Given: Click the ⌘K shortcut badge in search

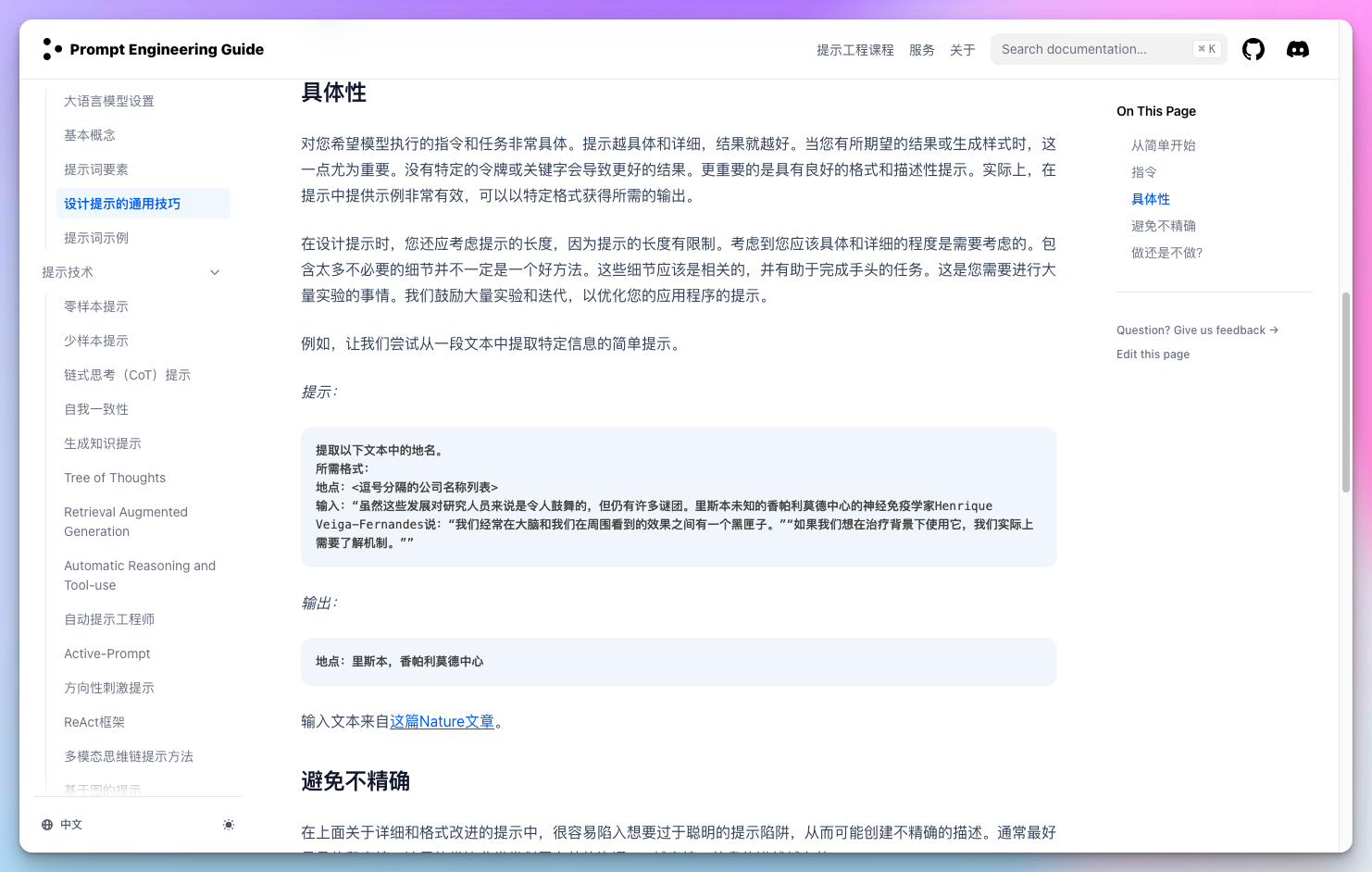Looking at the screenshot, I should pos(1206,48).
